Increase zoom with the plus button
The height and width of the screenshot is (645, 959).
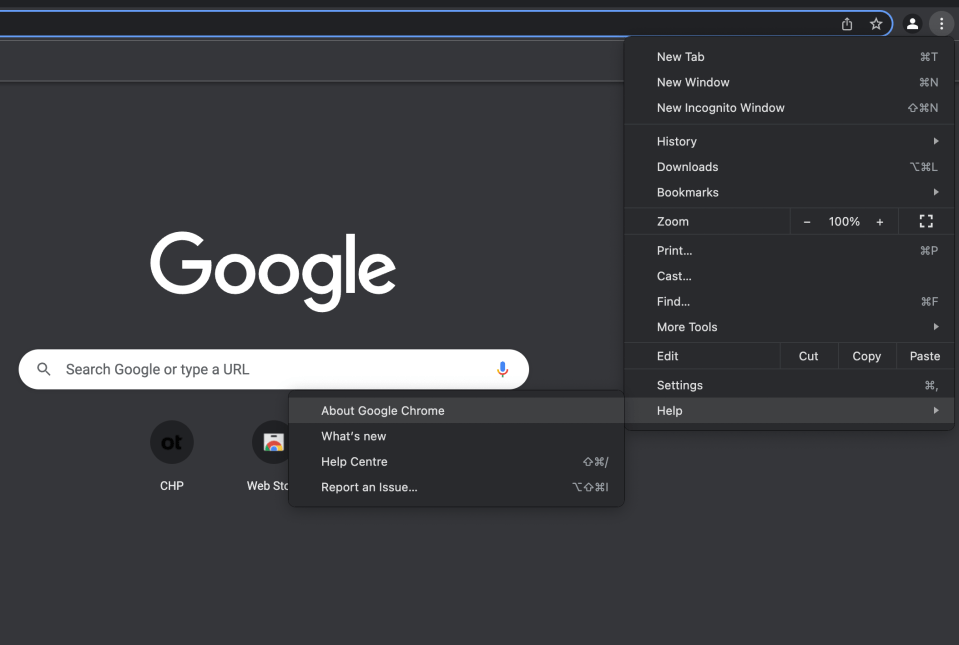(879, 222)
